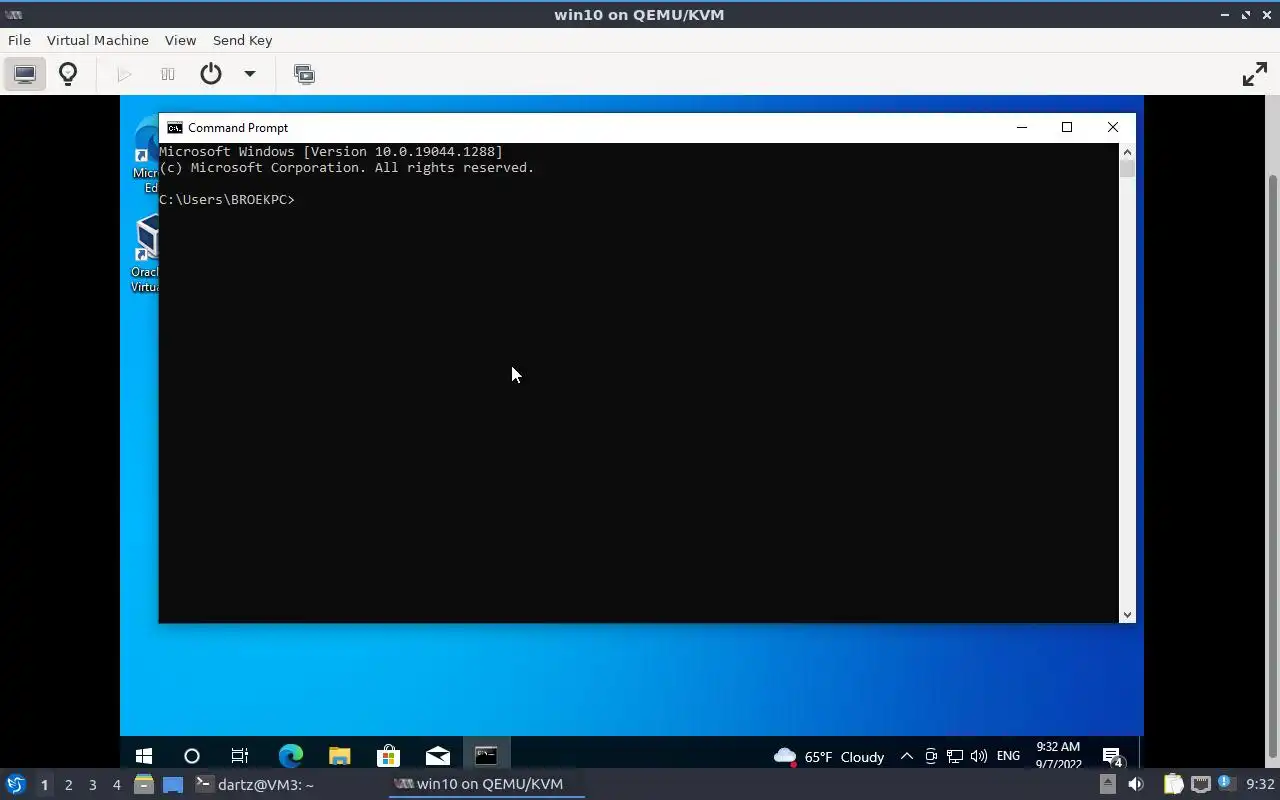Shut down the VM with power icon

click(211, 74)
